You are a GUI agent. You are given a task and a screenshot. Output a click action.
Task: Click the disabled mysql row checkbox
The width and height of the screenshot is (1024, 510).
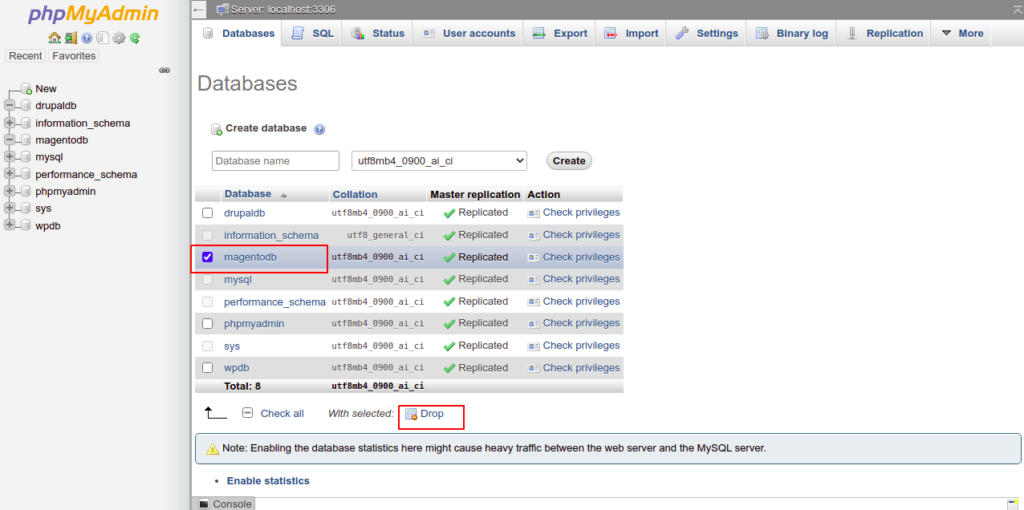point(208,279)
